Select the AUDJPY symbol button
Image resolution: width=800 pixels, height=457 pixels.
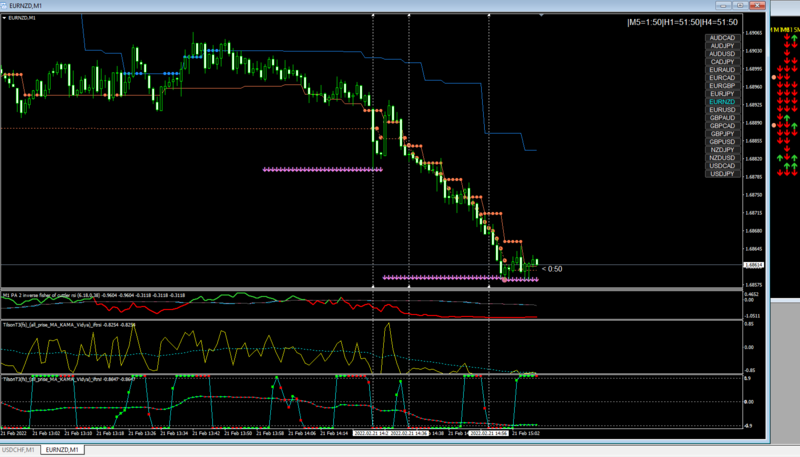[722, 46]
